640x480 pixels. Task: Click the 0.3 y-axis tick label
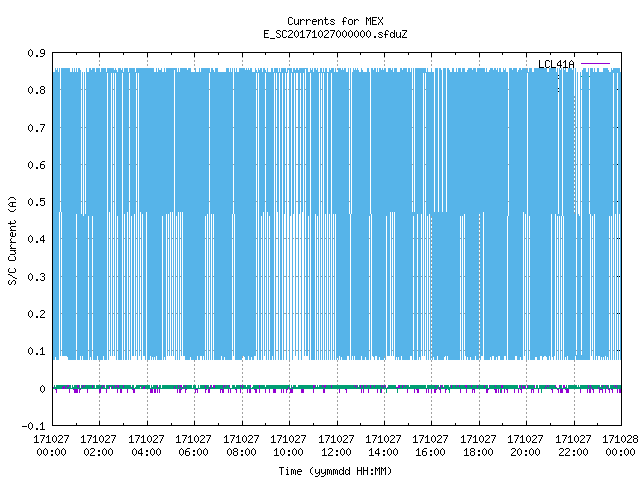[36, 277]
